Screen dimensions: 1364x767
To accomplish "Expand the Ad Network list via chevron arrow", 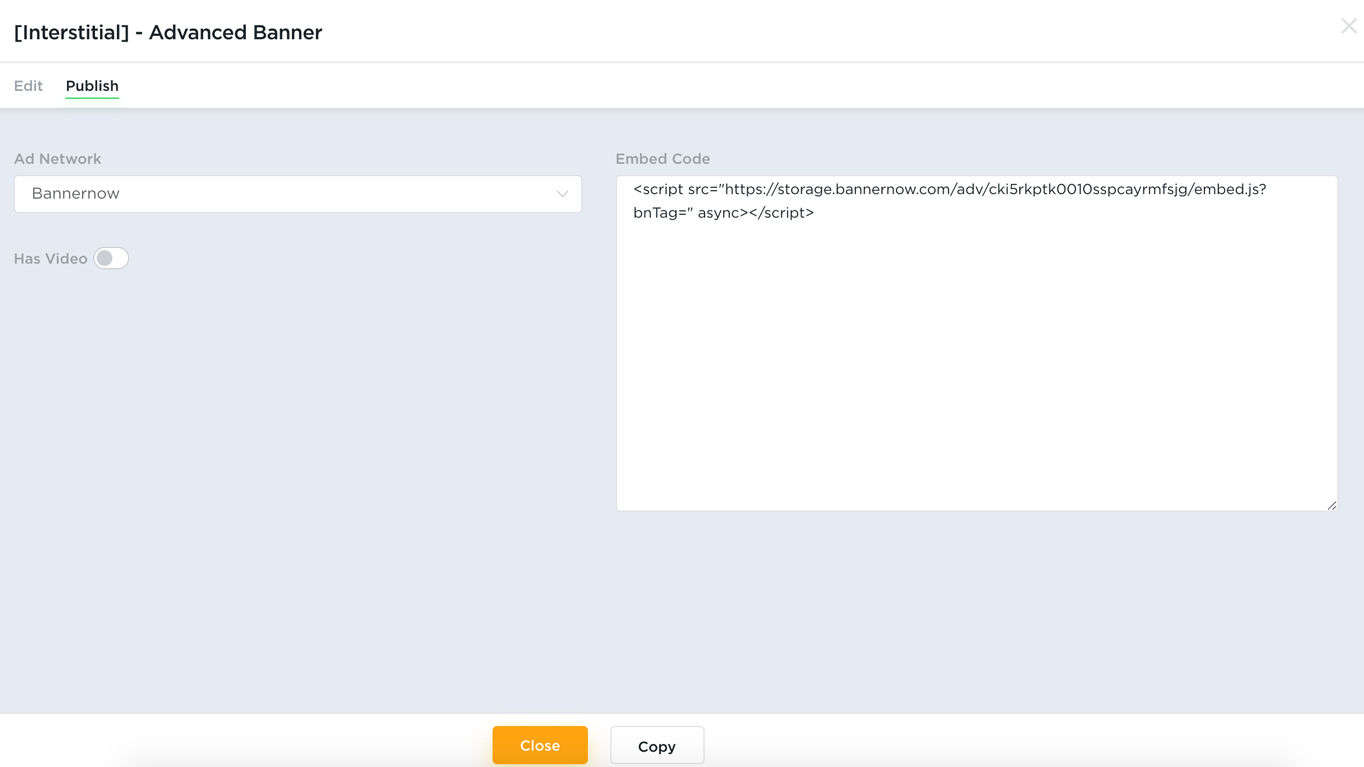I will point(562,194).
